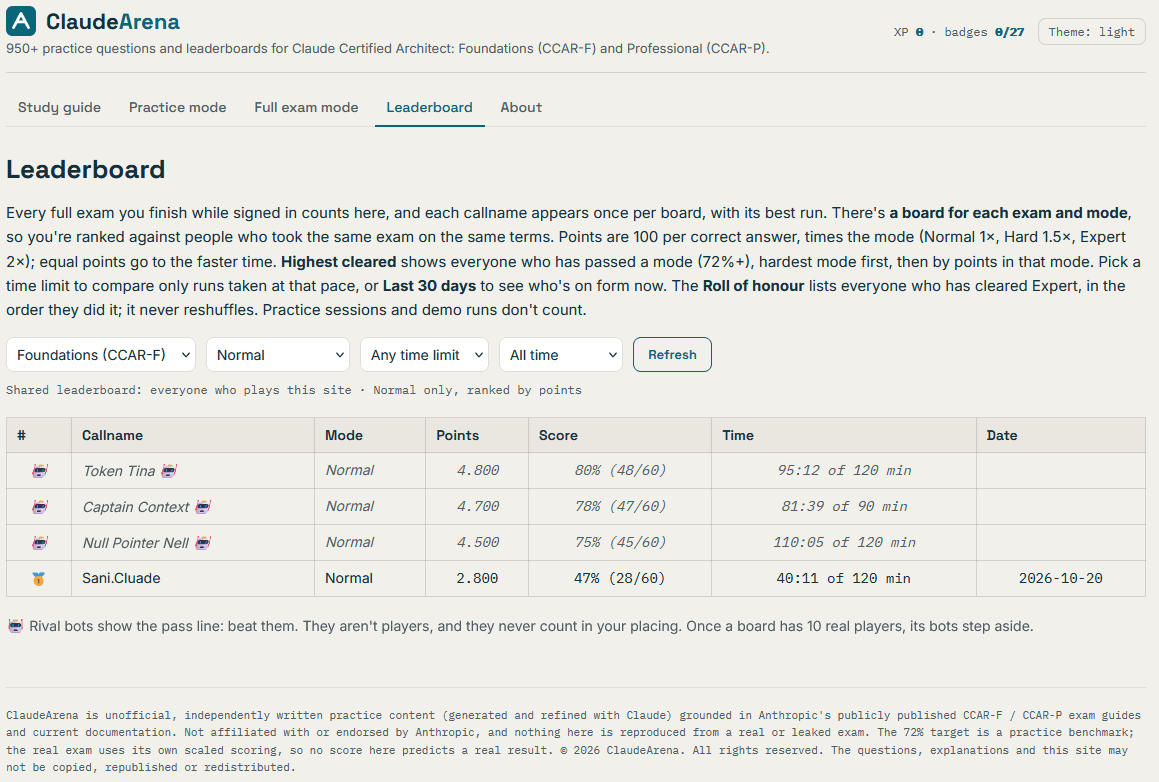Open the About tab
This screenshot has height=782, width=1159.
521,107
